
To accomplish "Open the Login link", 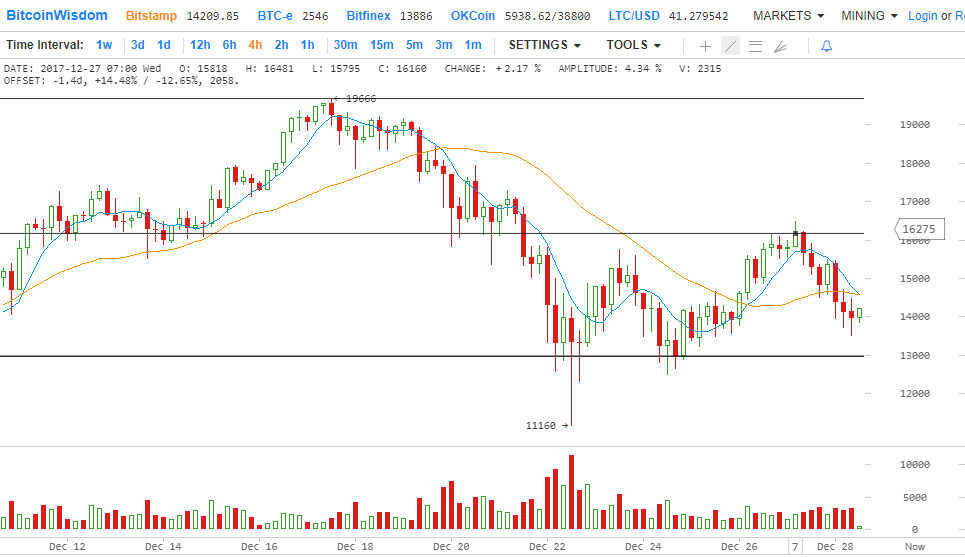I will click(923, 16).
